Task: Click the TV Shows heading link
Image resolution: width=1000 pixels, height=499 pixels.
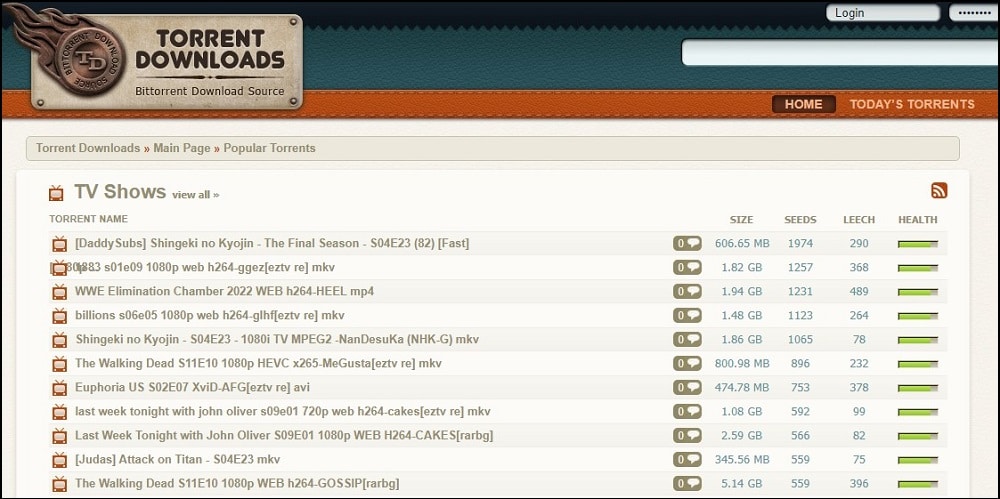Action: coord(120,191)
